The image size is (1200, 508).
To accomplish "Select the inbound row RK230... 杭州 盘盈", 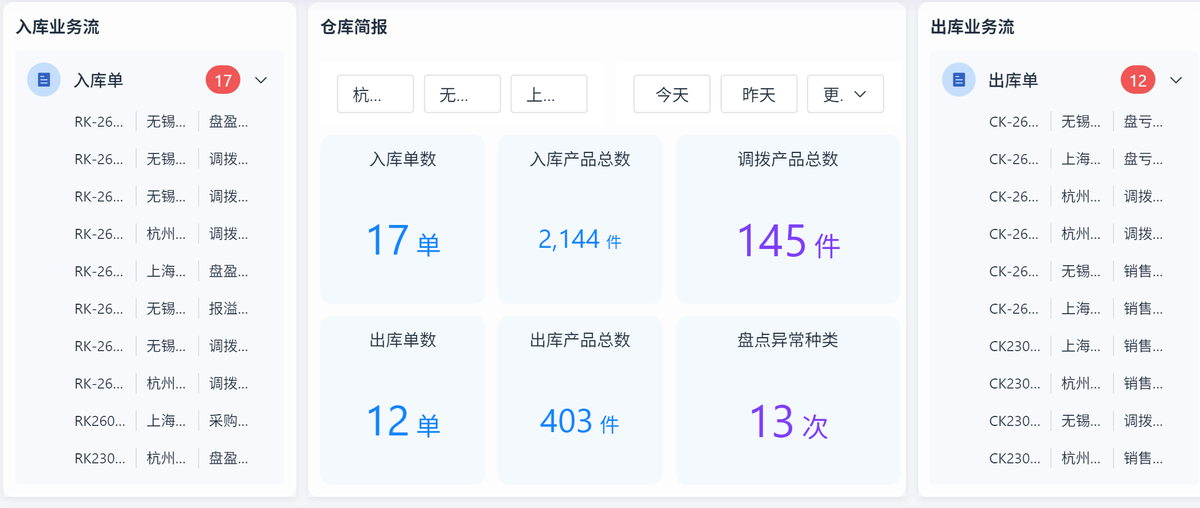I will coord(164,459).
